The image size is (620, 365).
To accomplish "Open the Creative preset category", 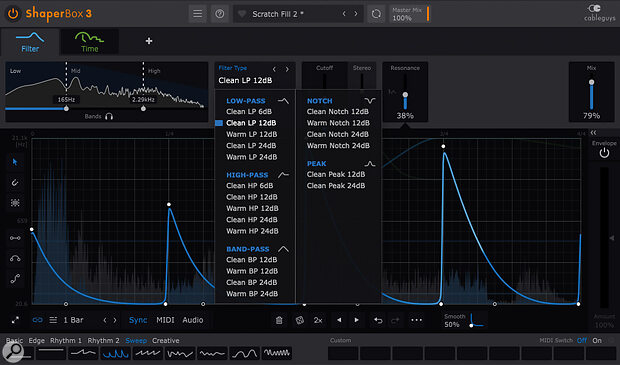I will coord(166,340).
